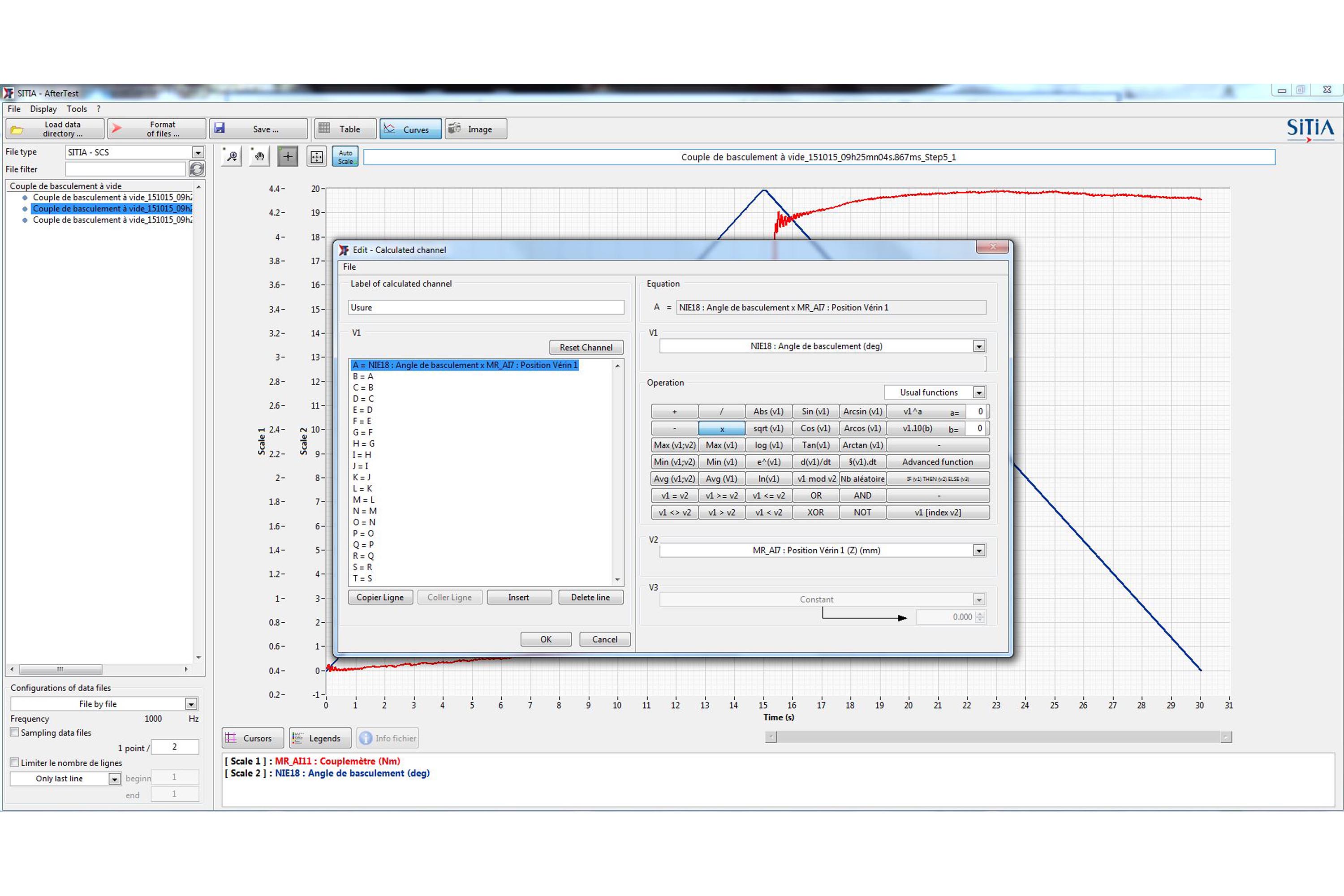Image resolution: width=1344 pixels, height=896 pixels.
Task: Open the Image camera view
Action: point(475,129)
